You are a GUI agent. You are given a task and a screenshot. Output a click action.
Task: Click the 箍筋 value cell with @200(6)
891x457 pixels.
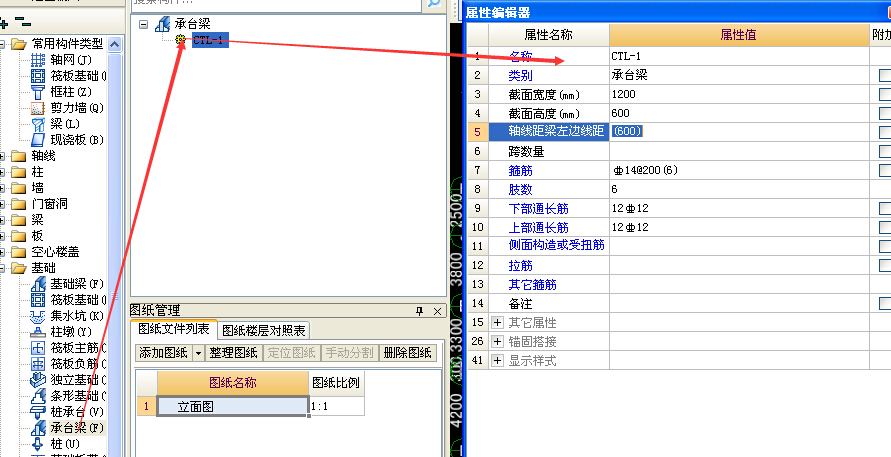(739, 170)
